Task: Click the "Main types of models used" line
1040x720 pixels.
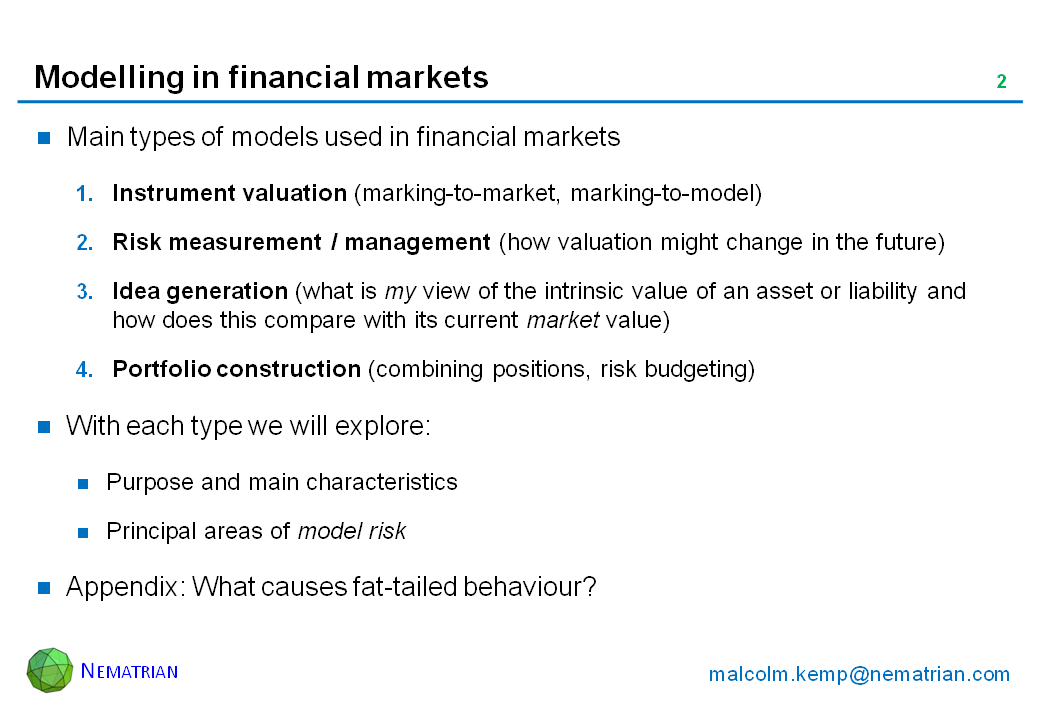Action: [x=343, y=137]
